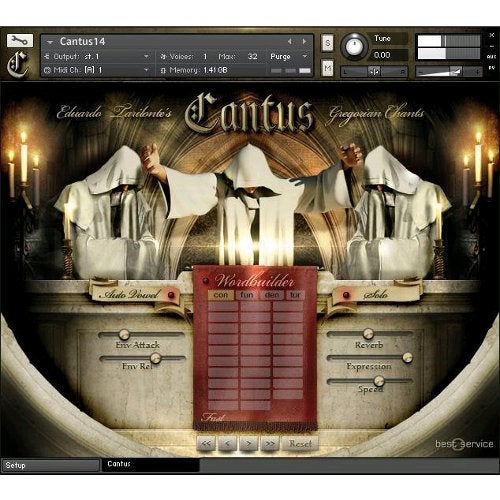Screen dimensions: 500x500
Task: Click the 'Fast' label in Wordbuilder
Action: pos(214,417)
